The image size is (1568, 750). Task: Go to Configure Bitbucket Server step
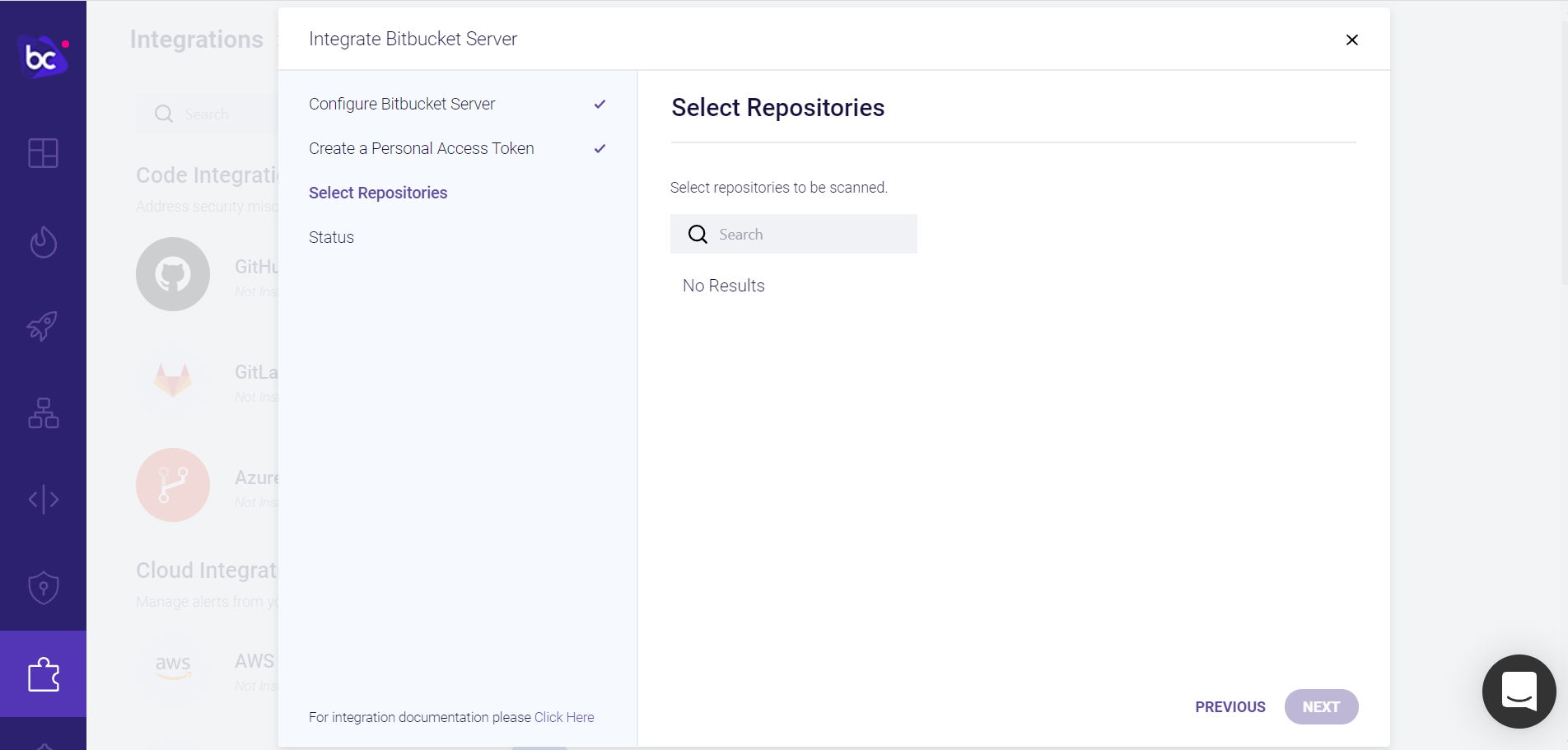click(402, 104)
